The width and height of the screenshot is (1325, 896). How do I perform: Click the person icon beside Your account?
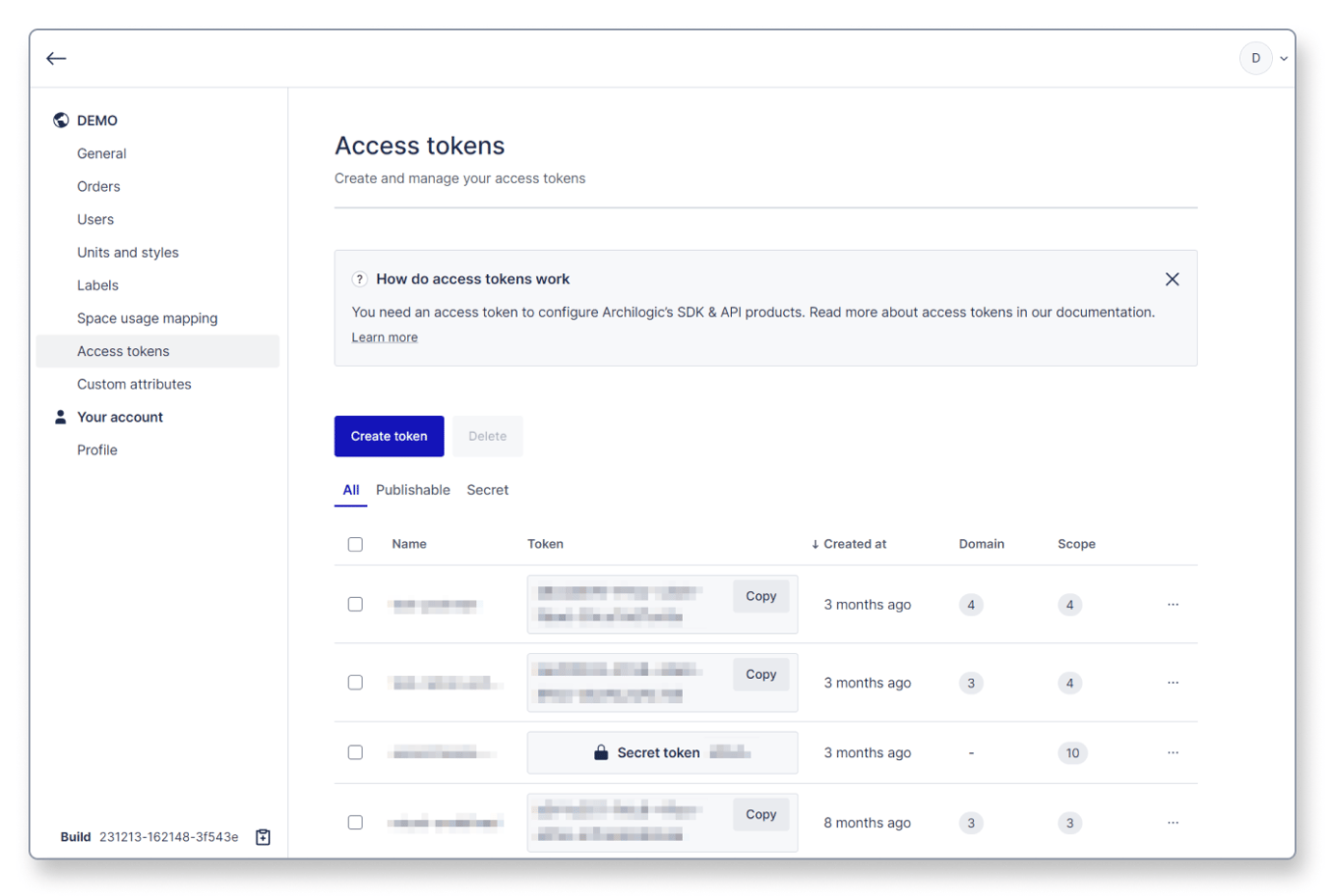tap(60, 417)
